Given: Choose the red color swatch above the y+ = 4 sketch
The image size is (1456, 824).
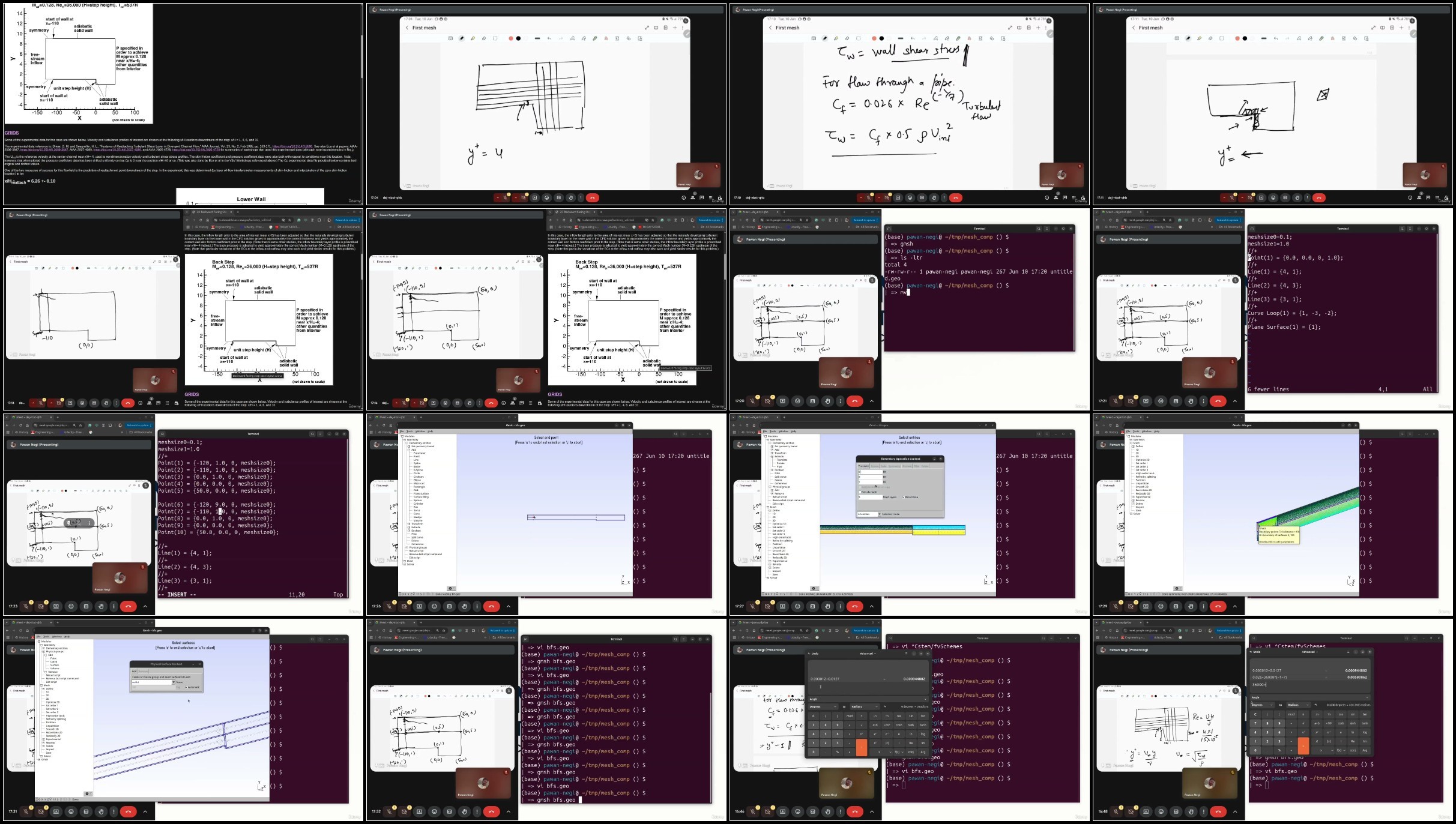Looking at the screenshot, I should coord(510,38).
